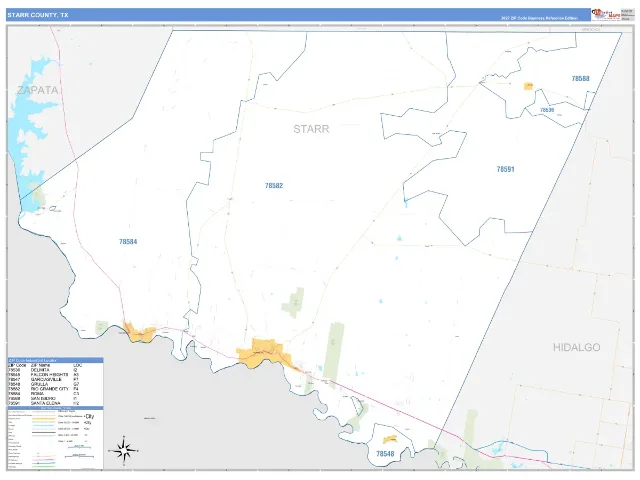This screenshot has height=480, width=640.
Task: Click the ZIP code label 78548
Action: coord(385,453)
